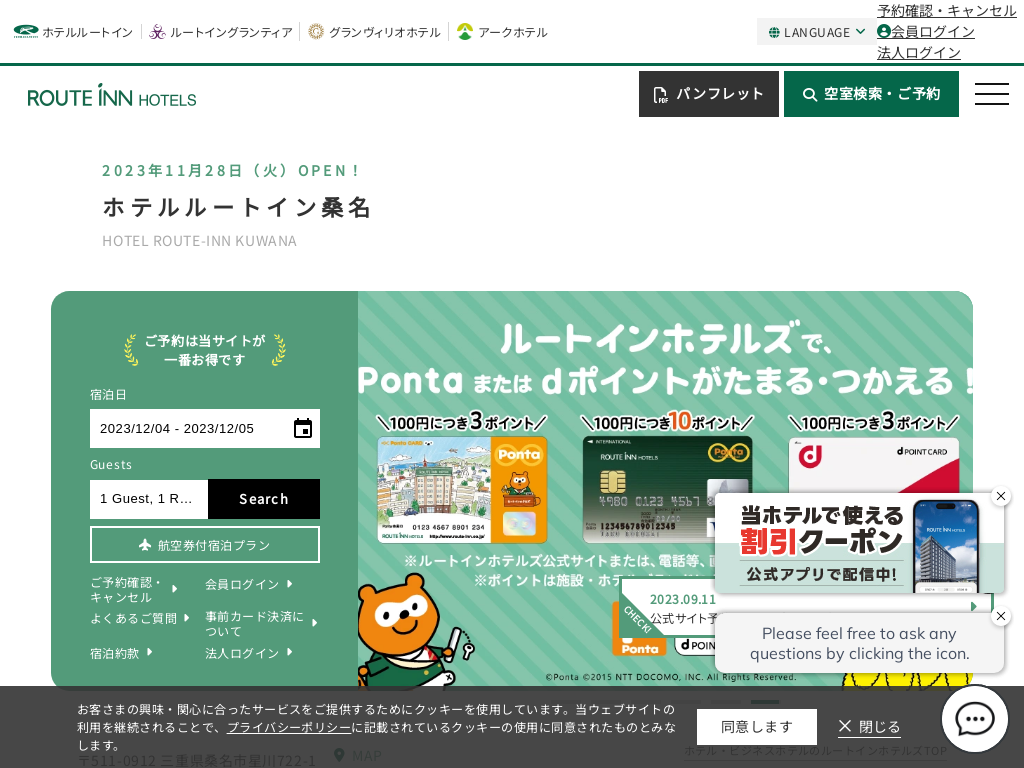Click the 航空券付宿泊プラン button
The height and width of the screenshot is (768, 1024).
tap(205, 545)
